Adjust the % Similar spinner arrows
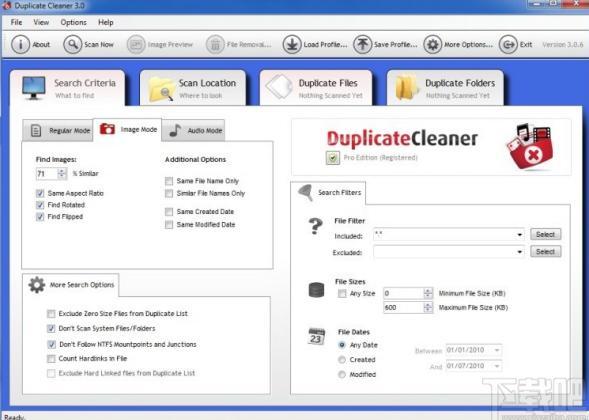Image resolution: width=589 pixels, height=420 pixels. tap(62, 174)
